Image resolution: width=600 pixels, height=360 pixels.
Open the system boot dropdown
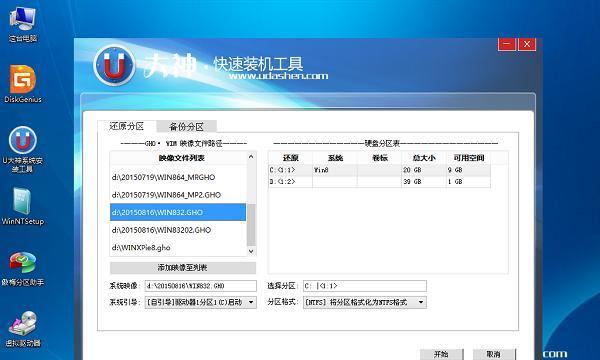(x=201, y=302)
